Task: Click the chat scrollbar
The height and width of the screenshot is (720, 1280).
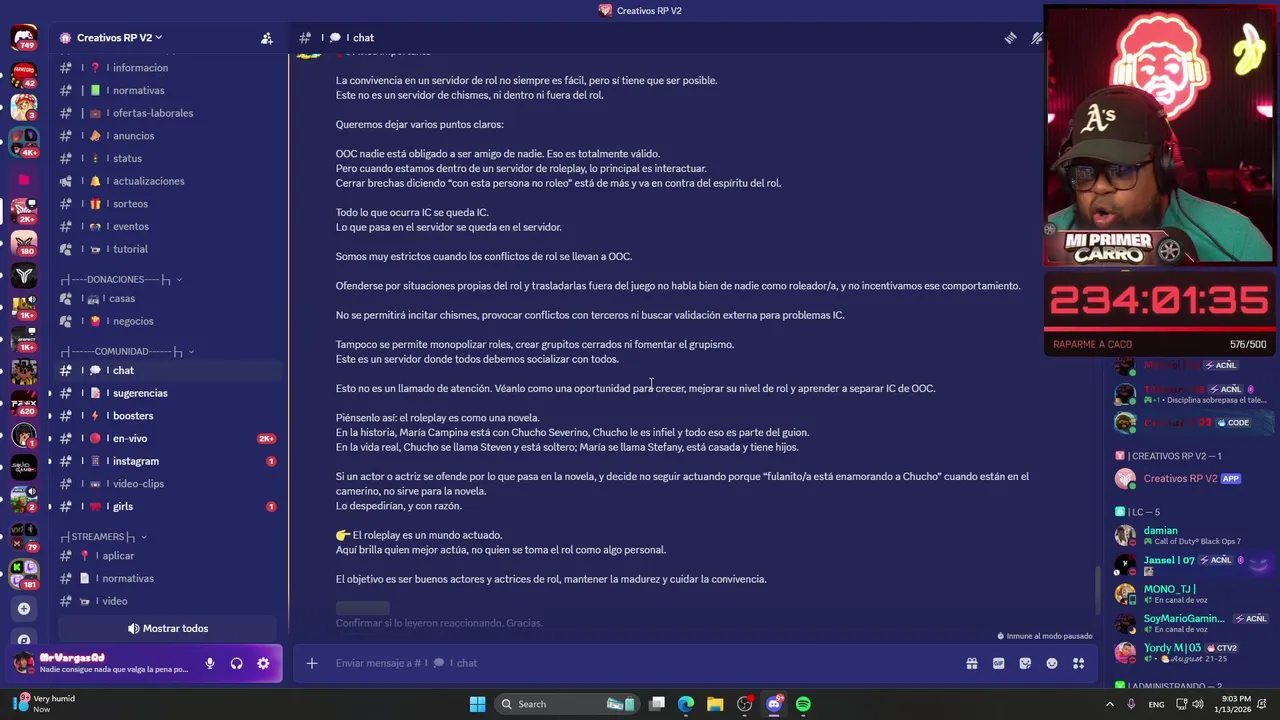Action: (1097, 590)
